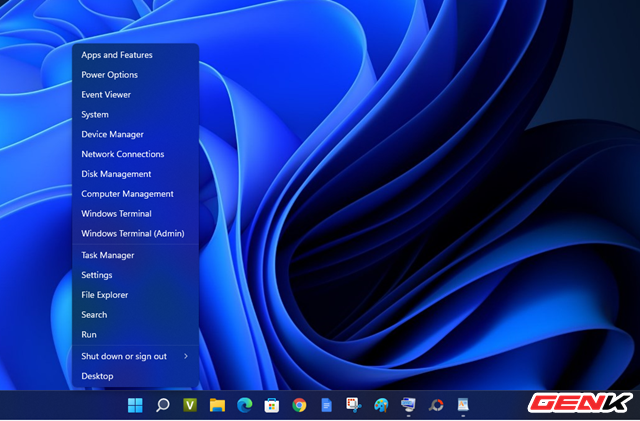Open the gray-red circular icon on taskbar
The height and width of the screenshot is (421, 640).
pyautogui.click(x=436, y=405)
